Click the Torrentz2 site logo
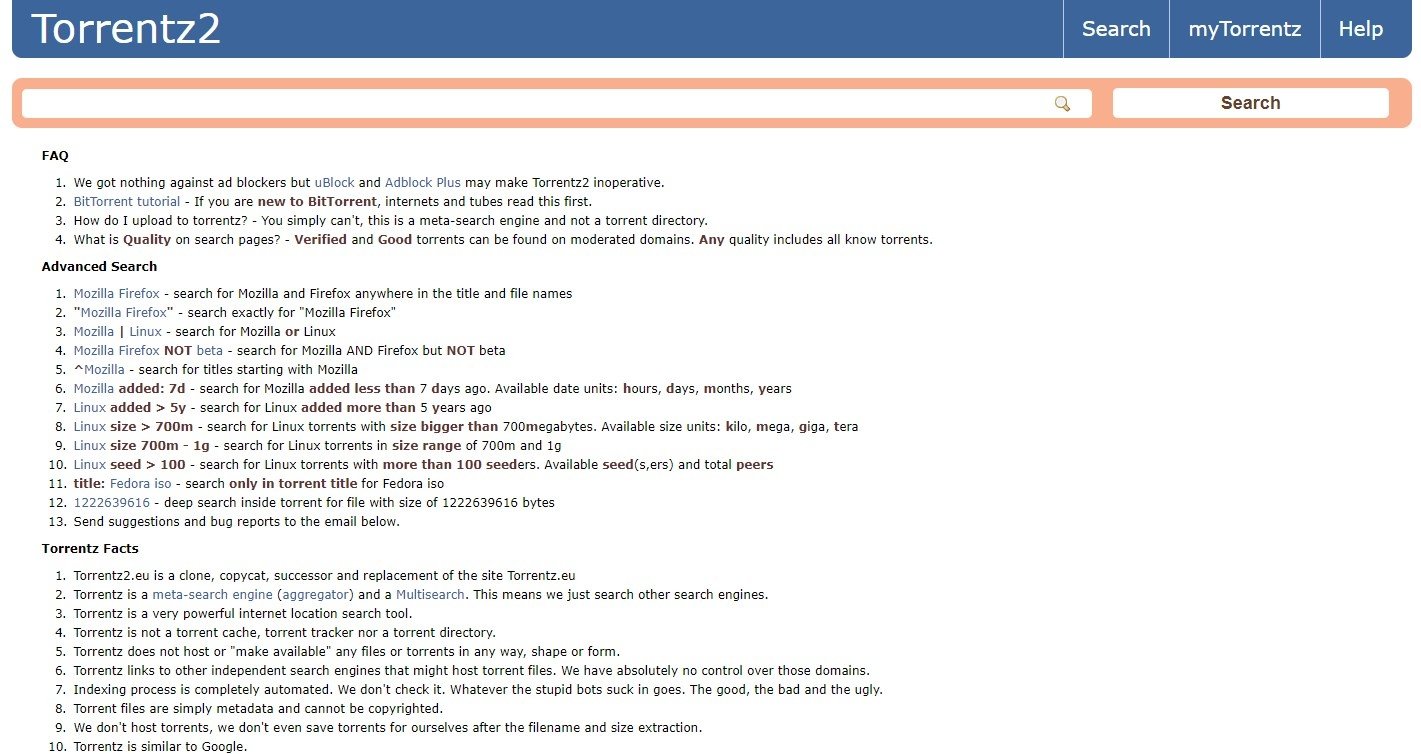This screenshot has width=1421, height=754. [x=126, y=28]
